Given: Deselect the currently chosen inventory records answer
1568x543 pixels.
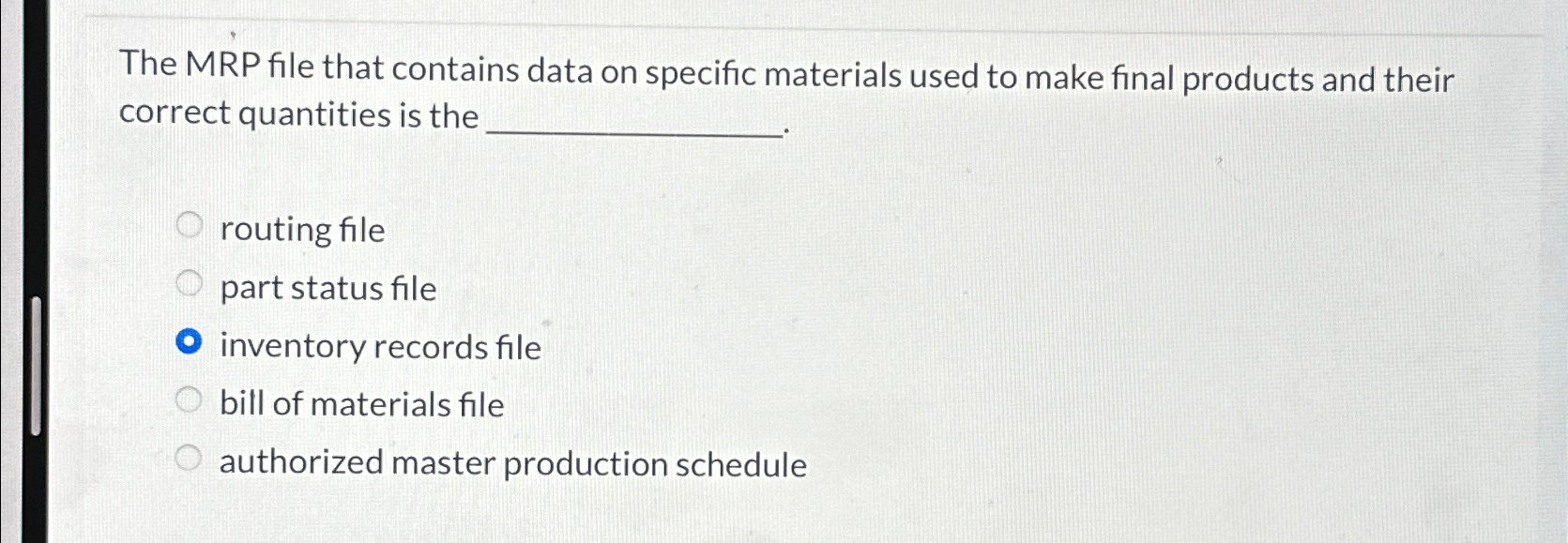Looking at the screenshot, I should (x=190, y=340).
